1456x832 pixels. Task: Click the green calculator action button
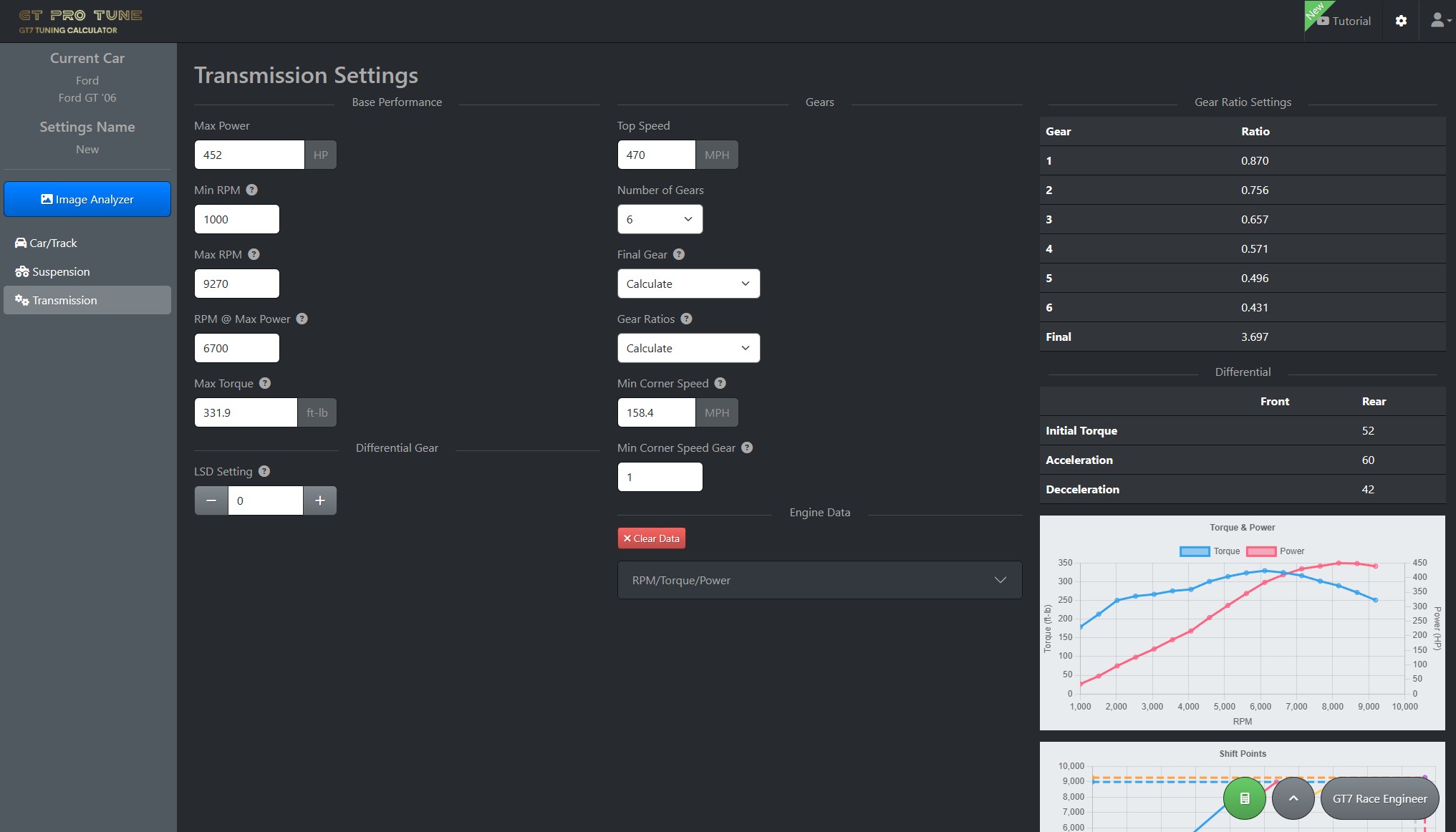pyautogui.click(x=1243, y=798)
